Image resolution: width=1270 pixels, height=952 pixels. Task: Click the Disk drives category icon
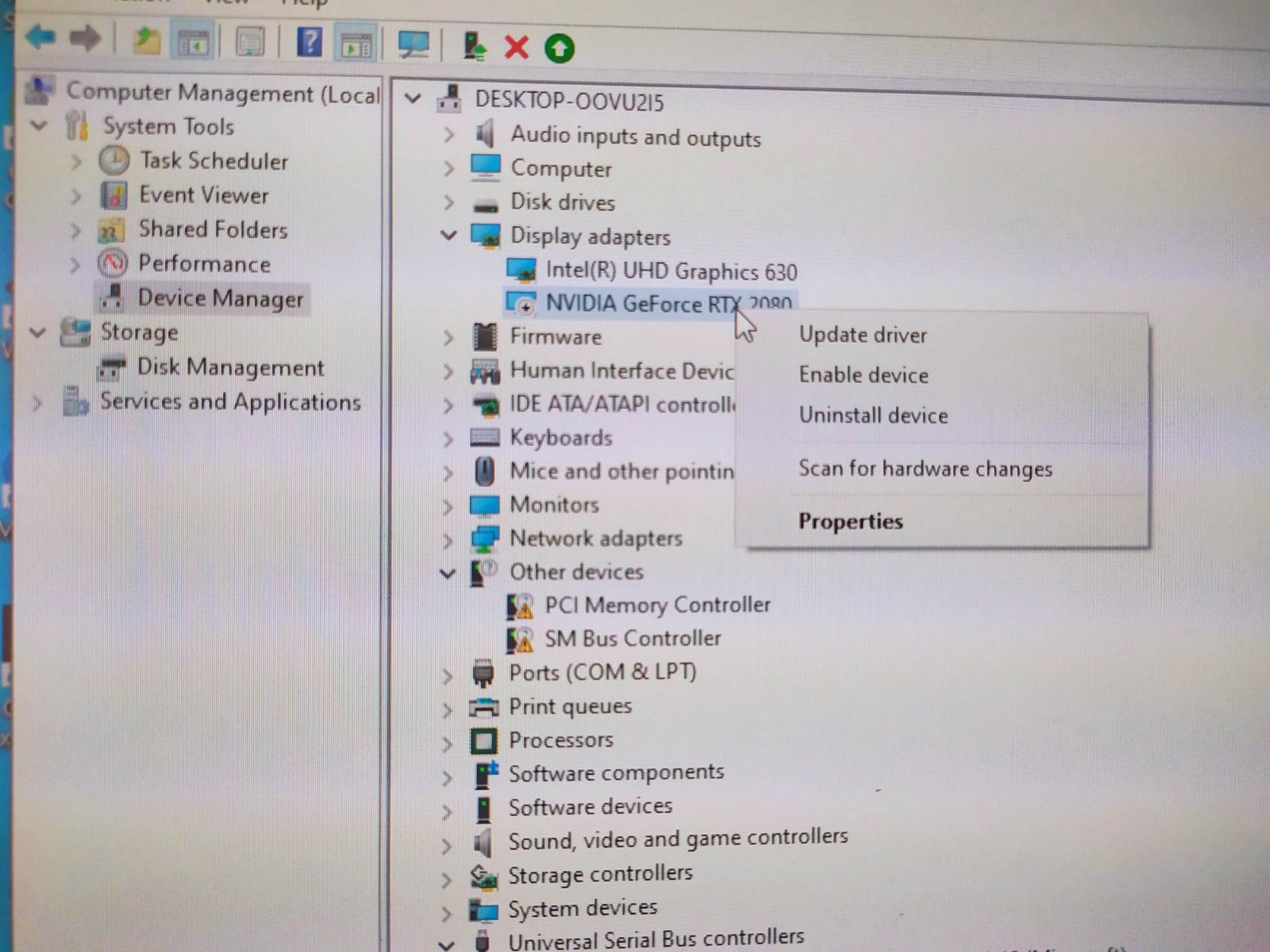point(485,204)
